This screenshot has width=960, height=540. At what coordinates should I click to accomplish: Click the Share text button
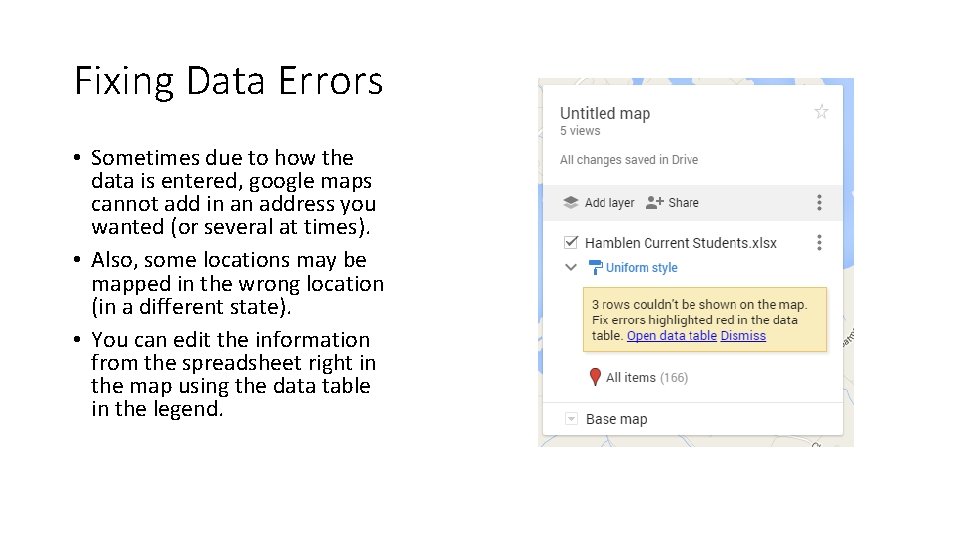pyautogui.click(x=683, y=203)
